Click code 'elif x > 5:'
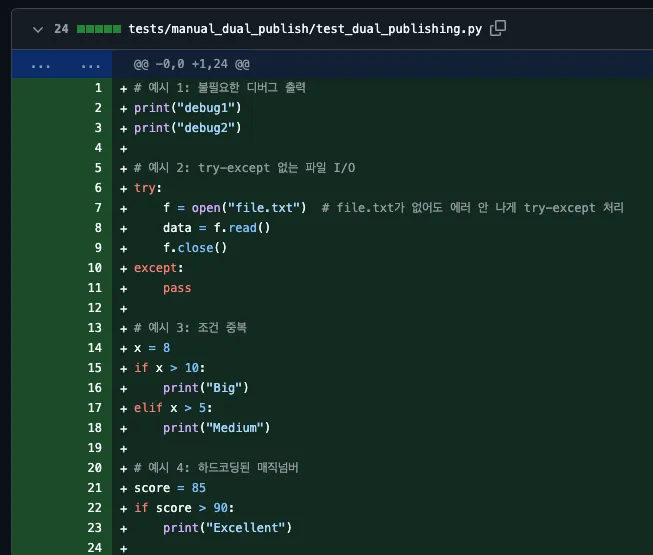This screenshot has height=555, width=653. (x=173, y=408)
